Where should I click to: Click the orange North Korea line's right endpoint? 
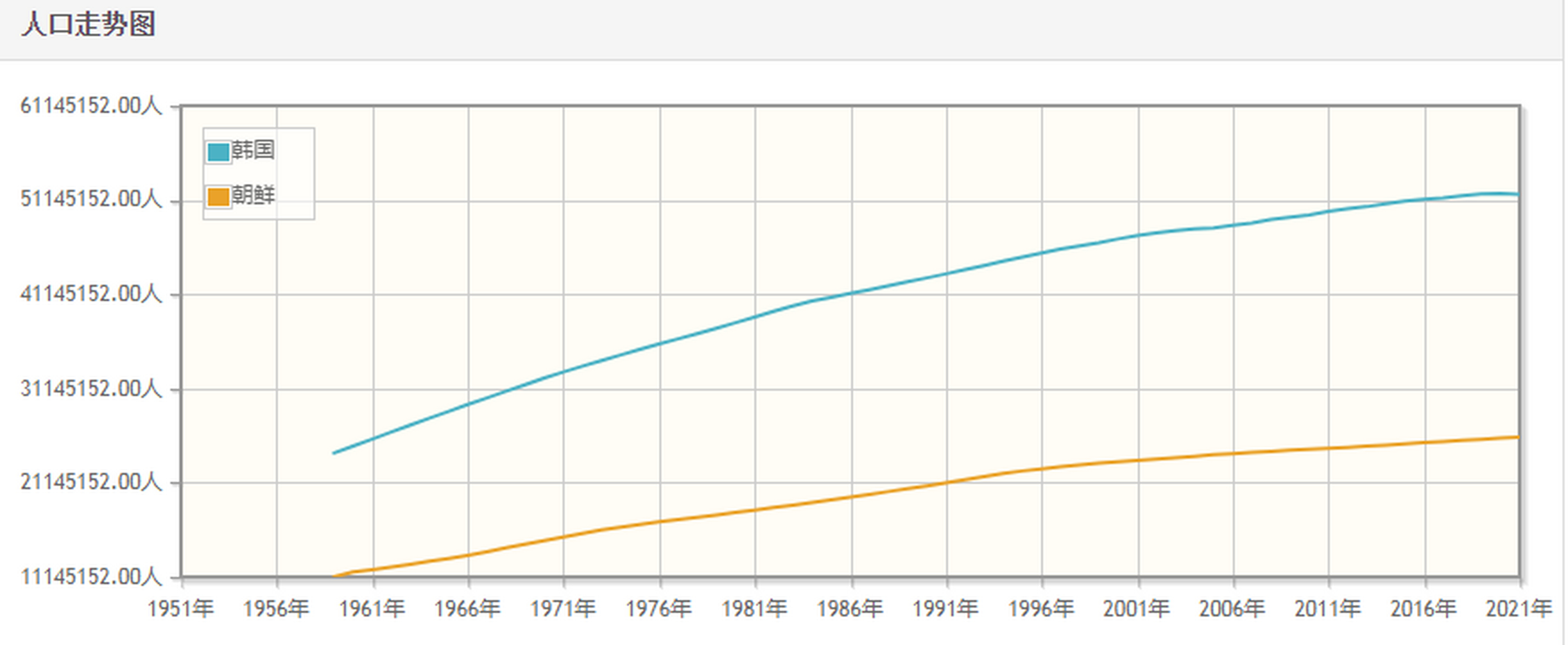pyautogui.click(x=1518, y=437)
